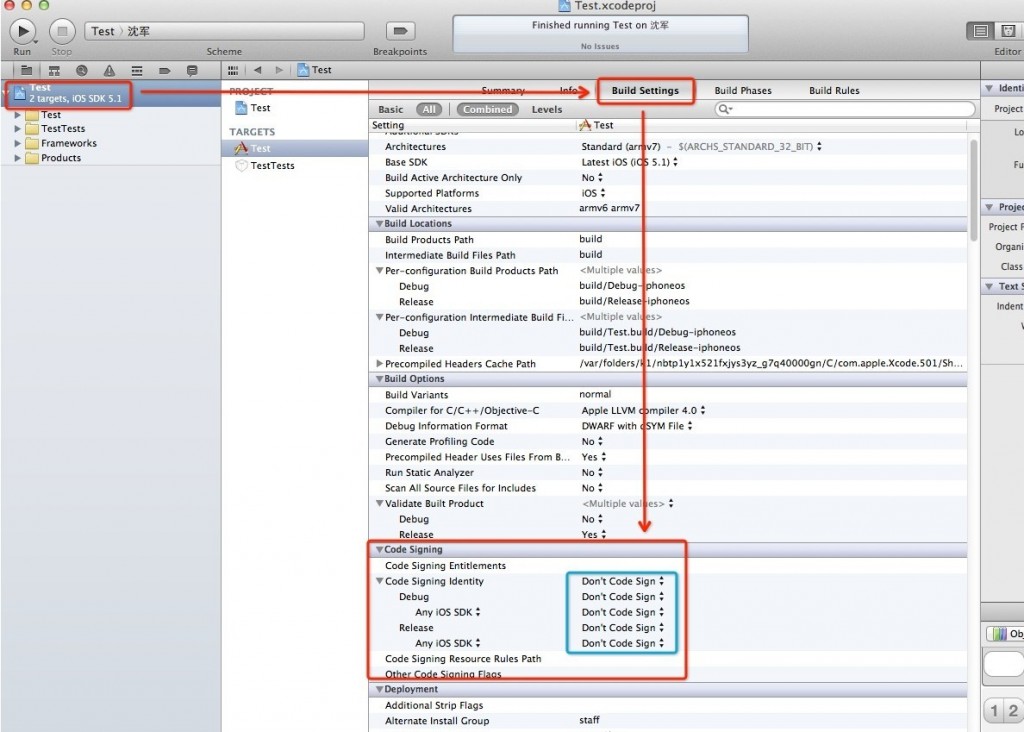The width and height of the screenshot is (1024, 732).
Task: Open the Build Phases tab
Action: pos(743,91)
